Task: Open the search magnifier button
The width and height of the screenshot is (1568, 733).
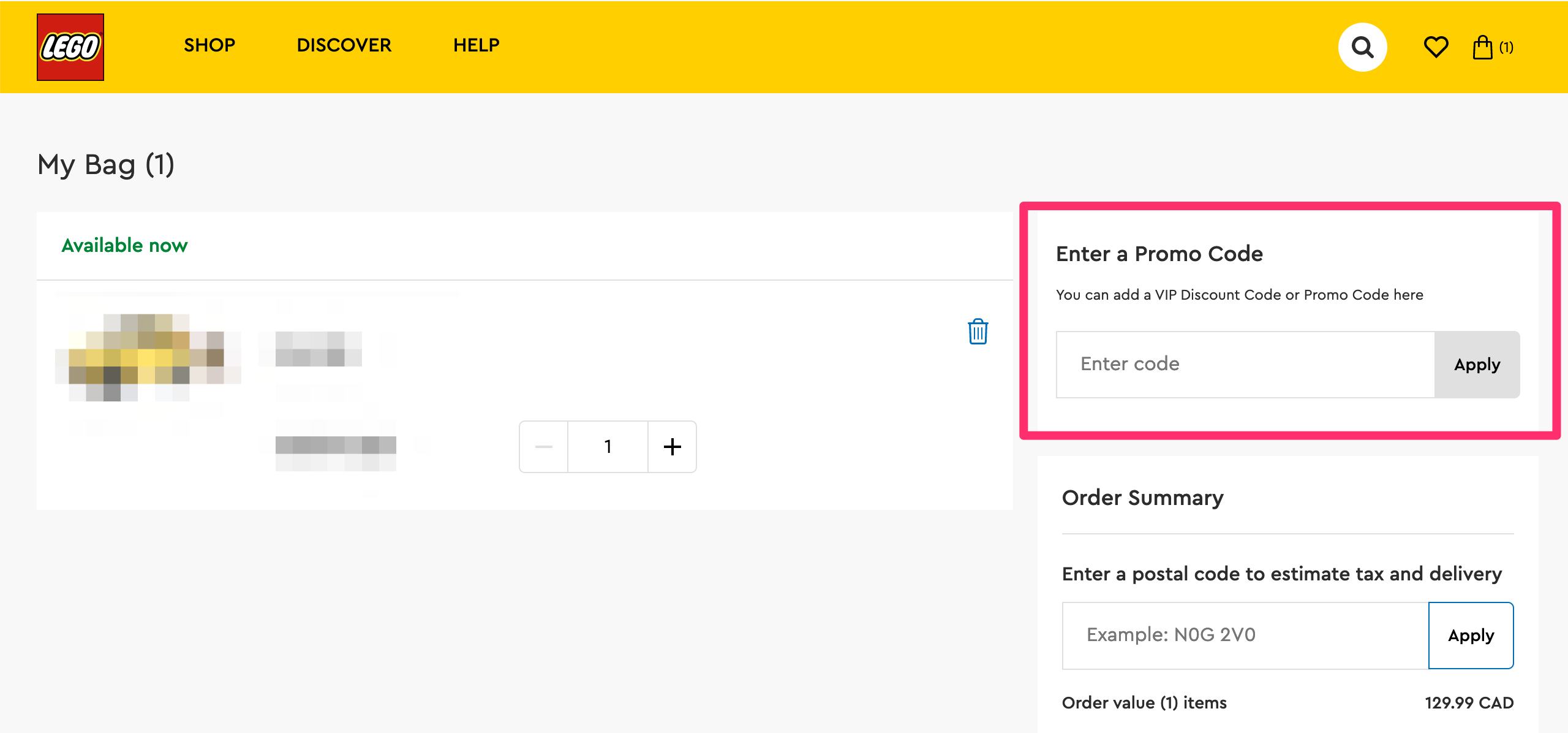Action: pos(1362,47)
